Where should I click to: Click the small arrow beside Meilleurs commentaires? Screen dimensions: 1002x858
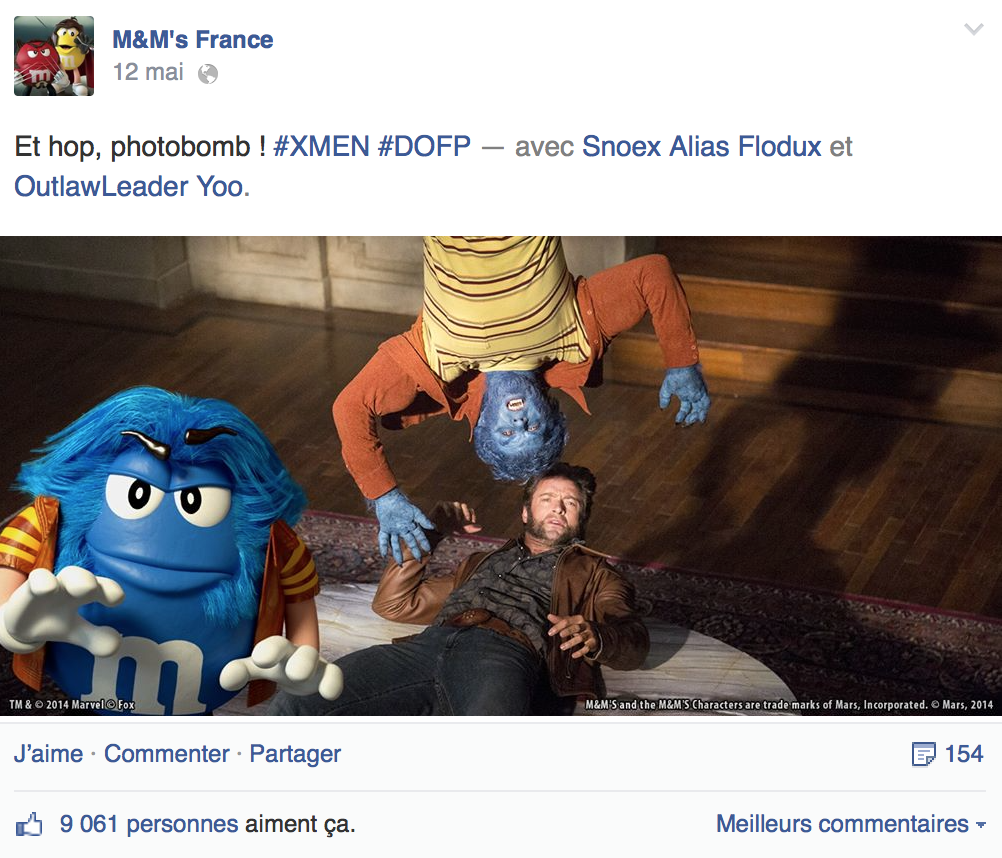[980, 826]
